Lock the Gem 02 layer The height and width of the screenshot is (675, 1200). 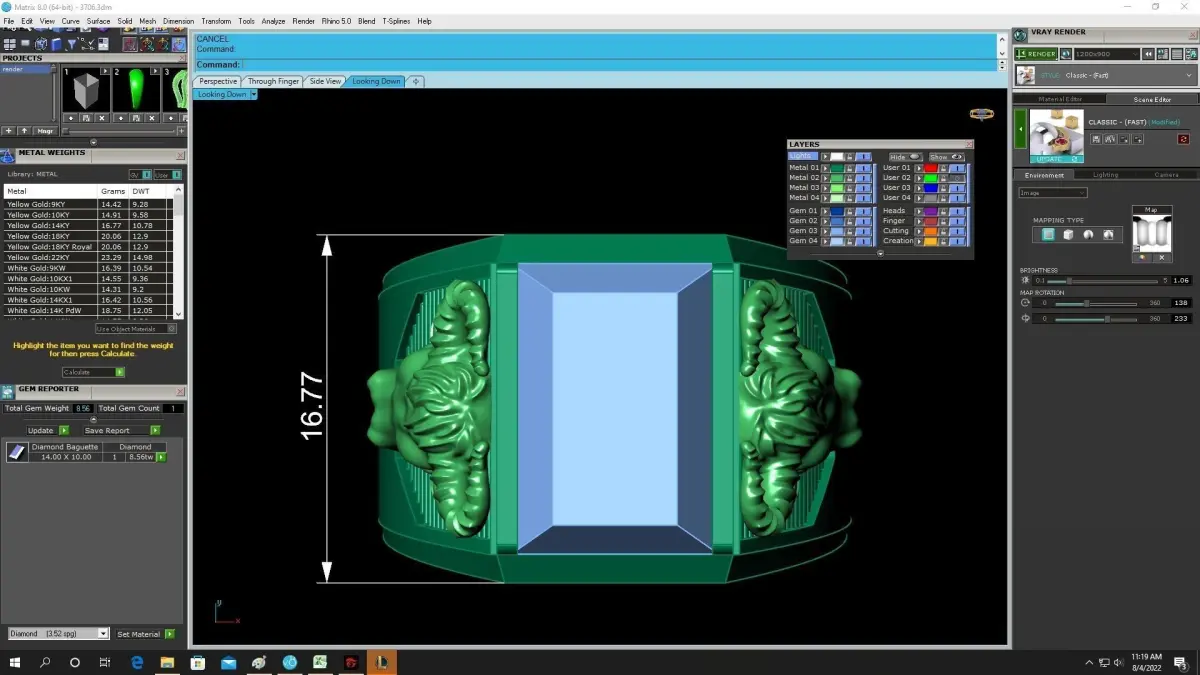click(849, 221)
